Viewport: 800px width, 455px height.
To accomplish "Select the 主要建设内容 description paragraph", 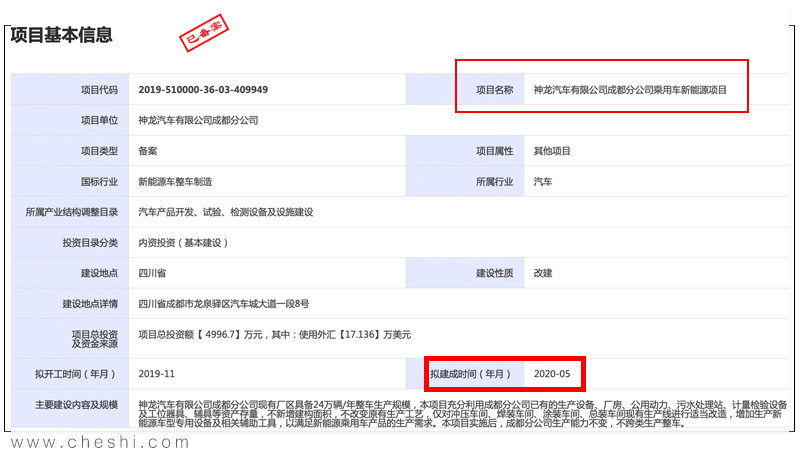I will [x=463, y=414].
